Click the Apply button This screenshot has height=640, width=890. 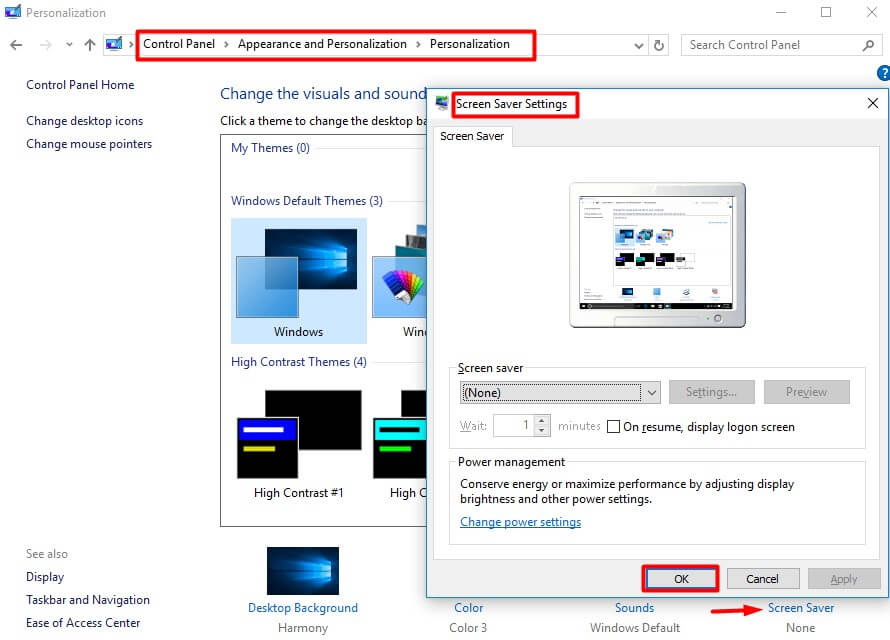pyautogui.click(x=844, y=579)
